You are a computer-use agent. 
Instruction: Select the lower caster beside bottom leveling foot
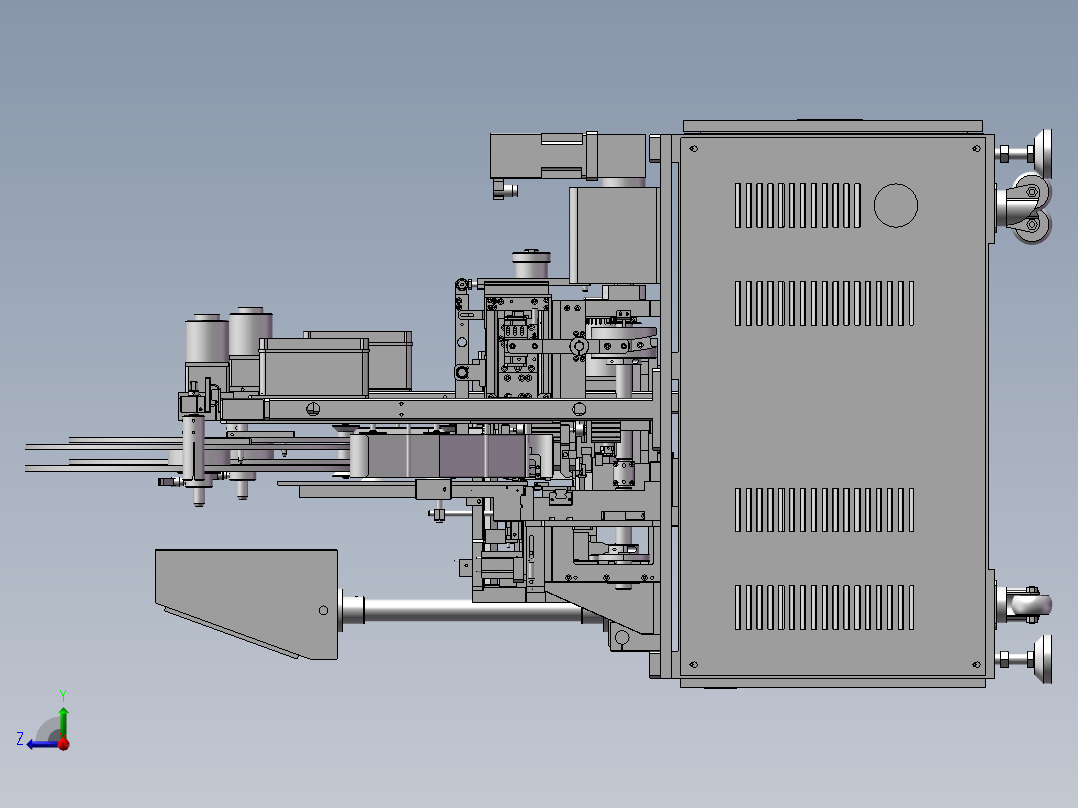pyautogui.click(x=1024, y=604)
